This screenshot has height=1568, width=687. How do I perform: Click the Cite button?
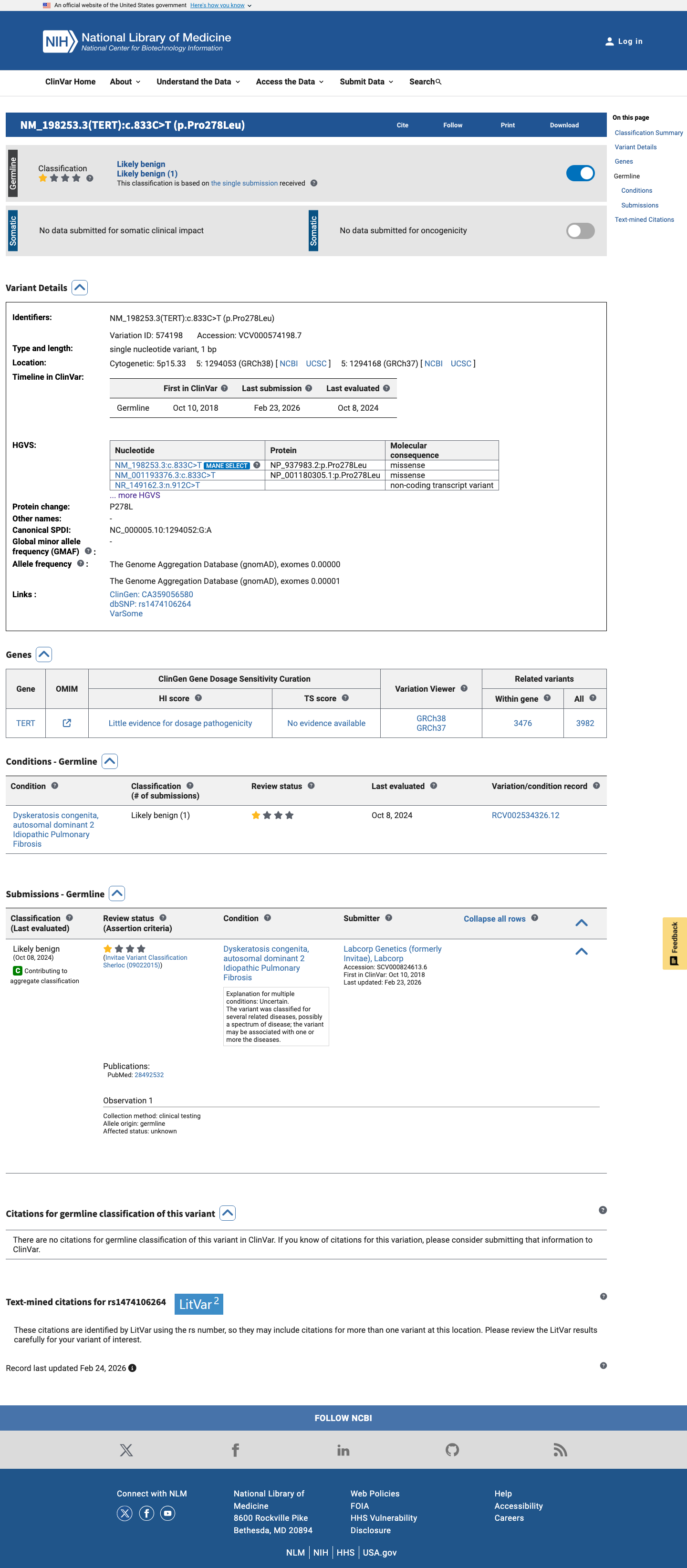402,125
